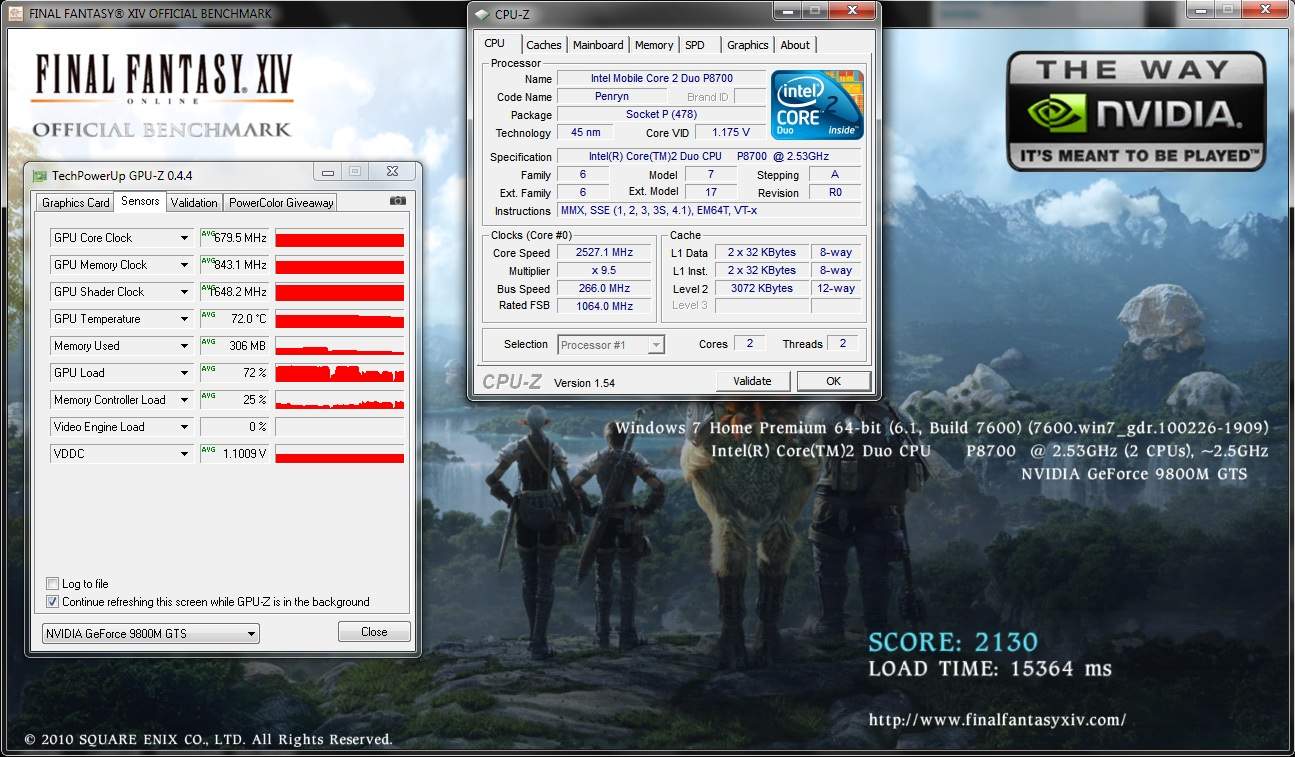Uncheck Continue refreshing while GPU-Z in background
1295x757 pixels.
pos(52,602)
